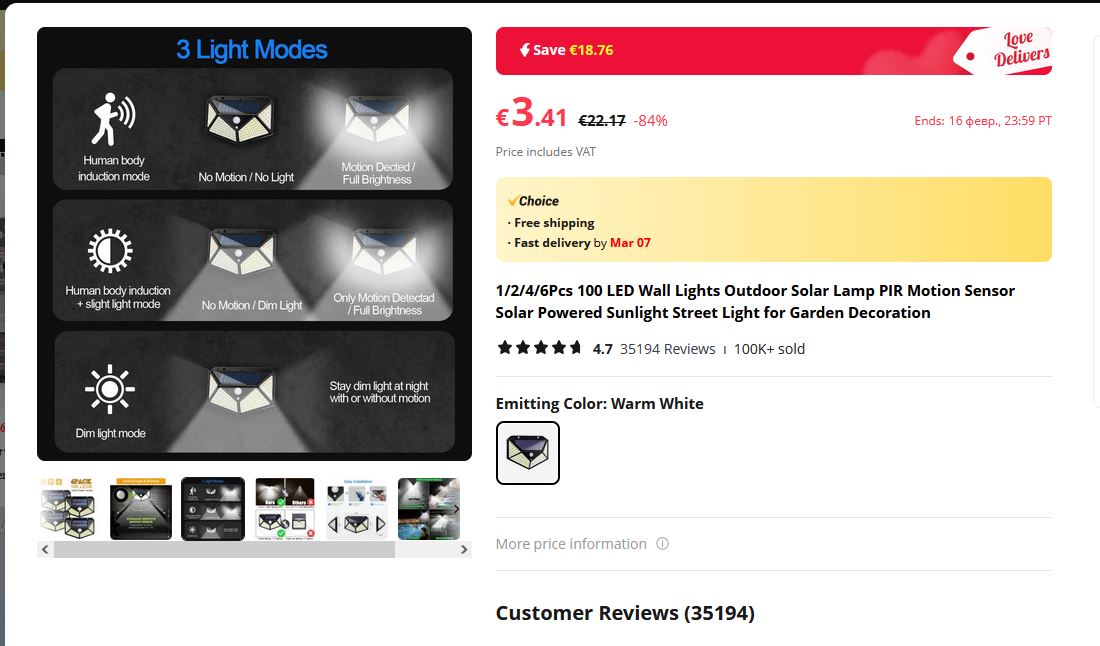Open the 35194 Reviews link

(x=667, y=349)
